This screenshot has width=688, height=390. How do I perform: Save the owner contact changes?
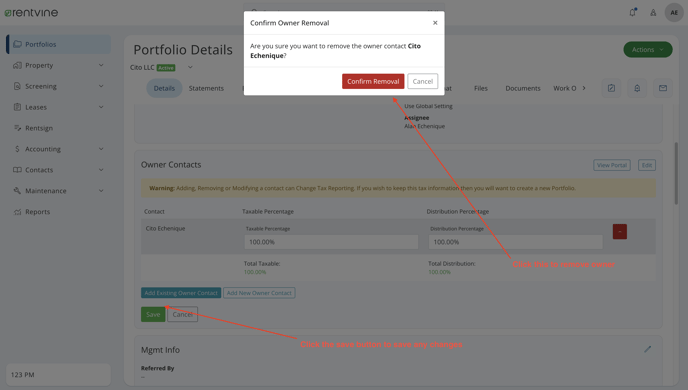pyautogui.click(x=153, y=314)
